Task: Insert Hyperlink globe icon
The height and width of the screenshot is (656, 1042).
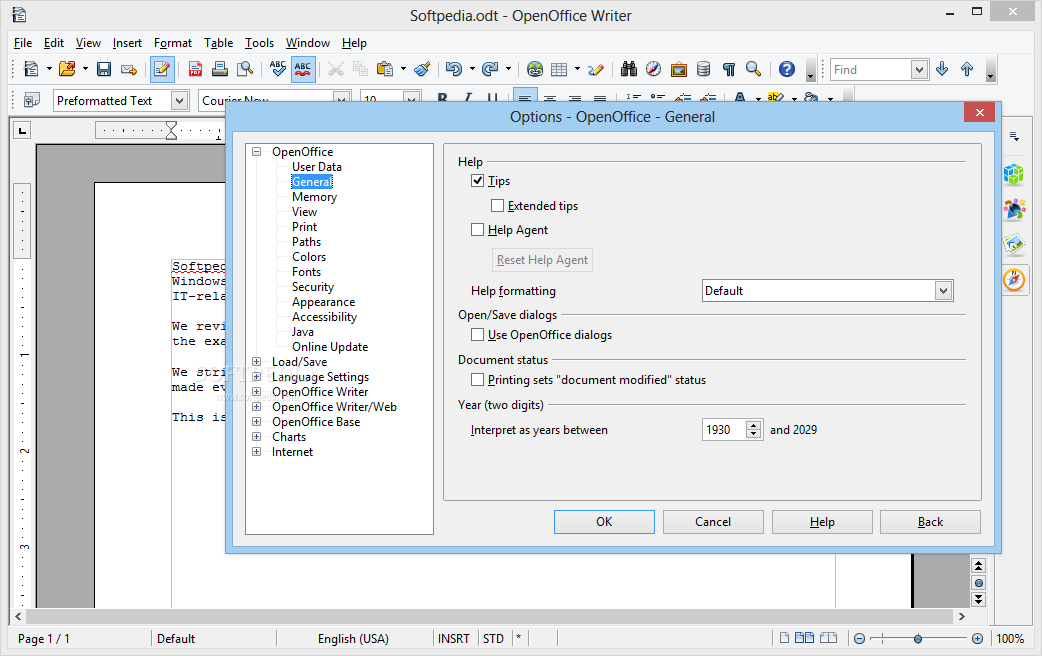Action: tap(534, 69)
